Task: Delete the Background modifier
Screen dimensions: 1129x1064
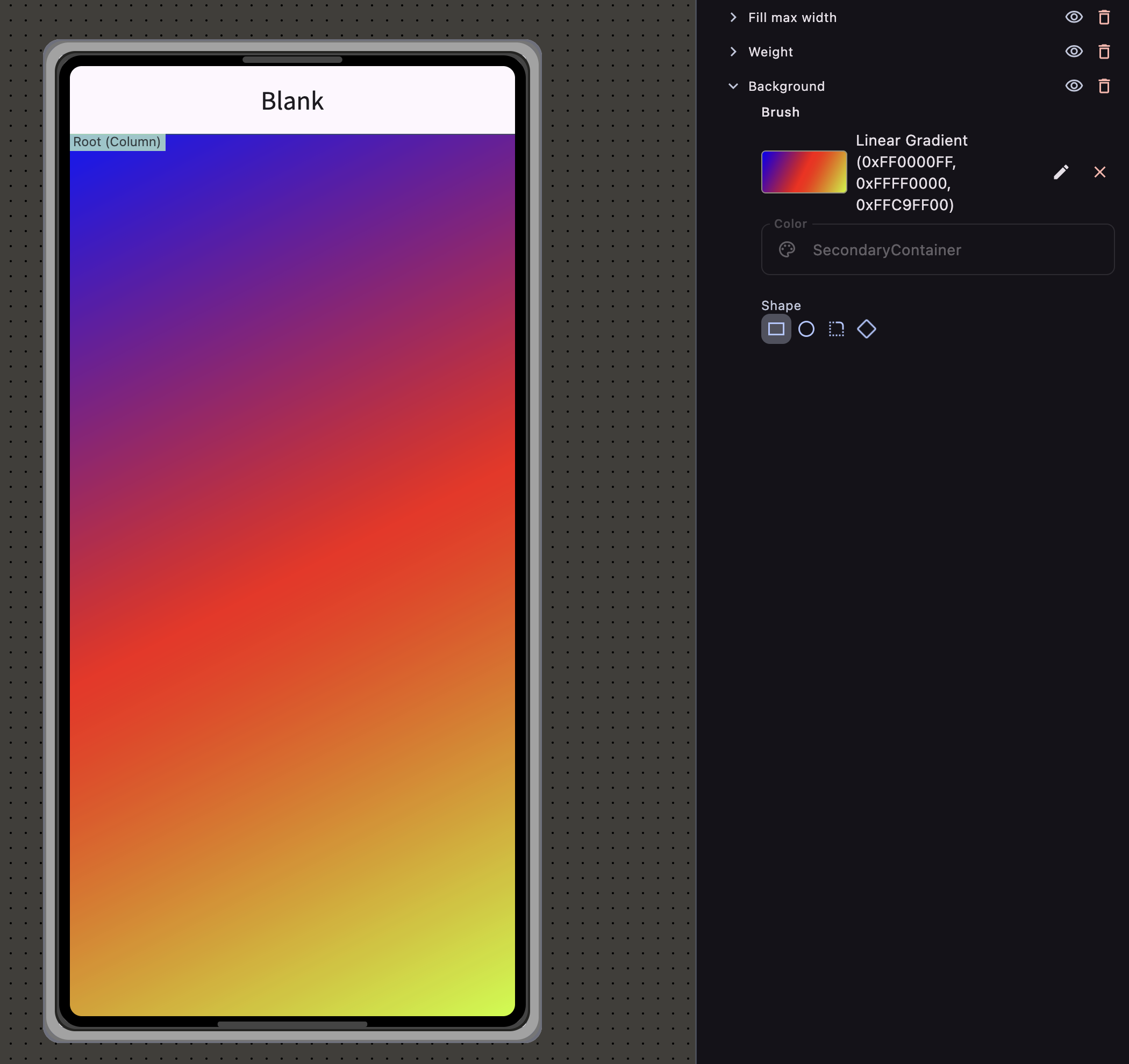Action: tap(1103, 87)
